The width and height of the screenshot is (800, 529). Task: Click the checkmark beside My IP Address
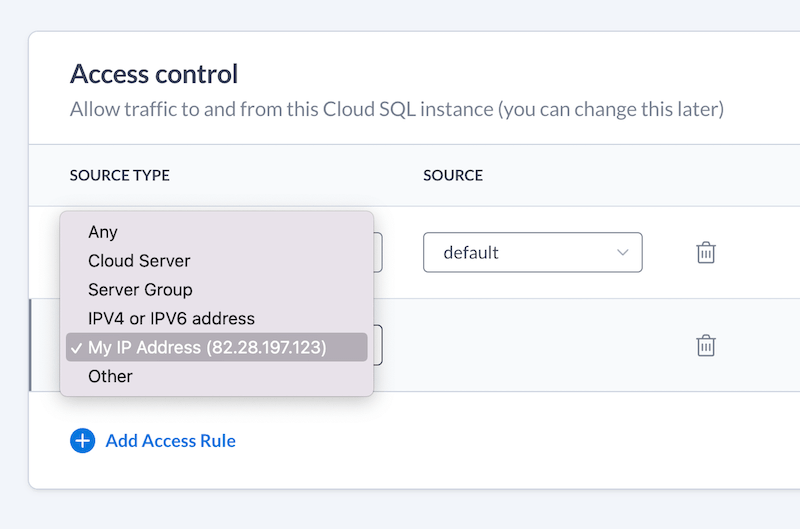(77, 348)
